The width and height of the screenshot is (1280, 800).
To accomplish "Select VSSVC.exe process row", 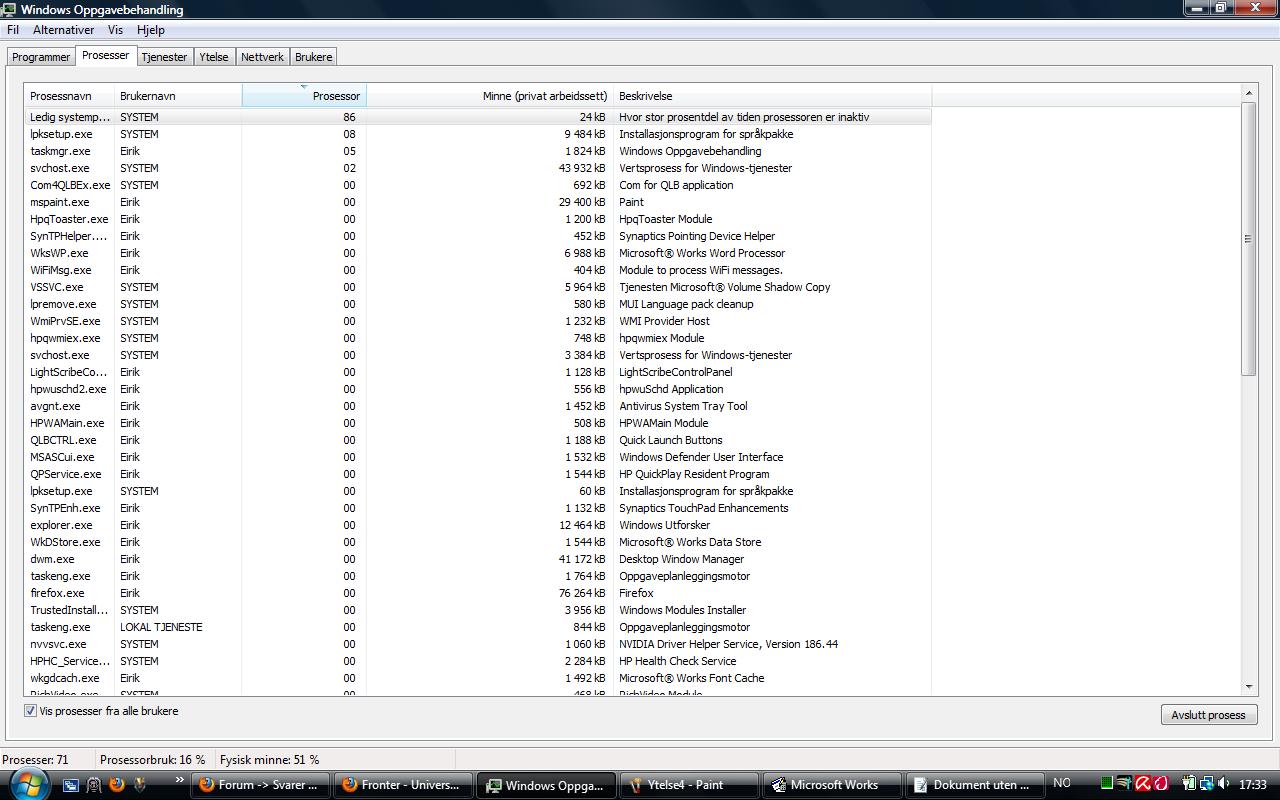I will (478, 287).
